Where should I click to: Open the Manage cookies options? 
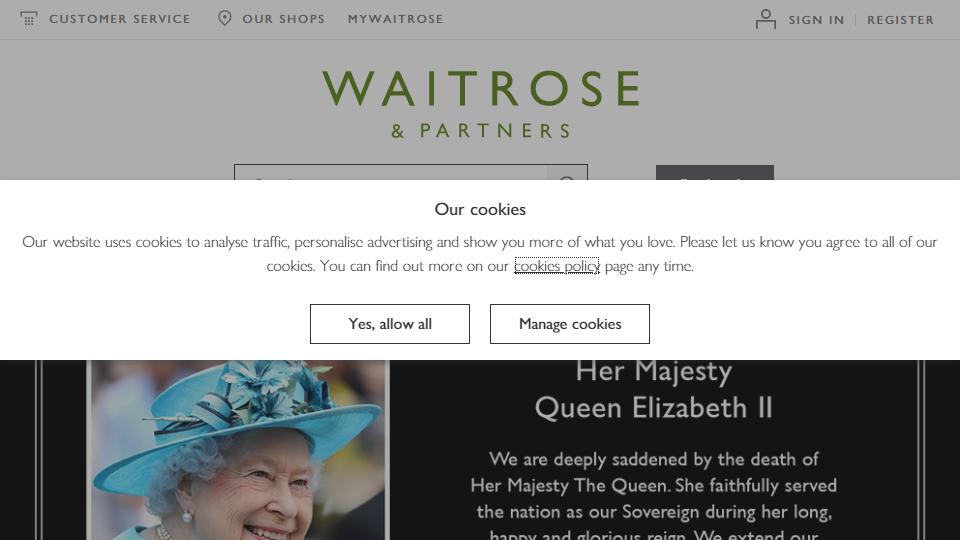[x=569, y=324]
